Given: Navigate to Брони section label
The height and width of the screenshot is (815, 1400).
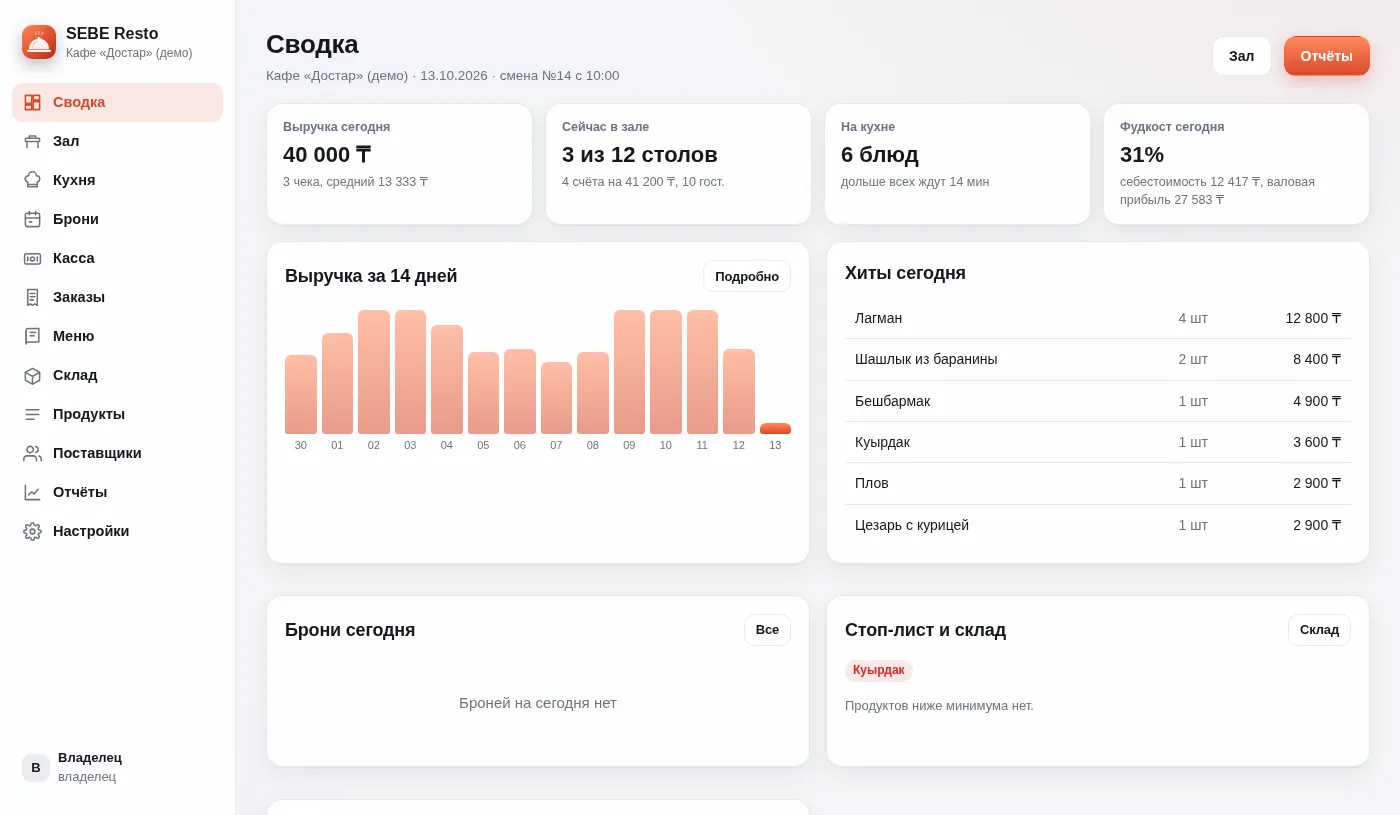Looking at the screenshot, I should [76, 219].
